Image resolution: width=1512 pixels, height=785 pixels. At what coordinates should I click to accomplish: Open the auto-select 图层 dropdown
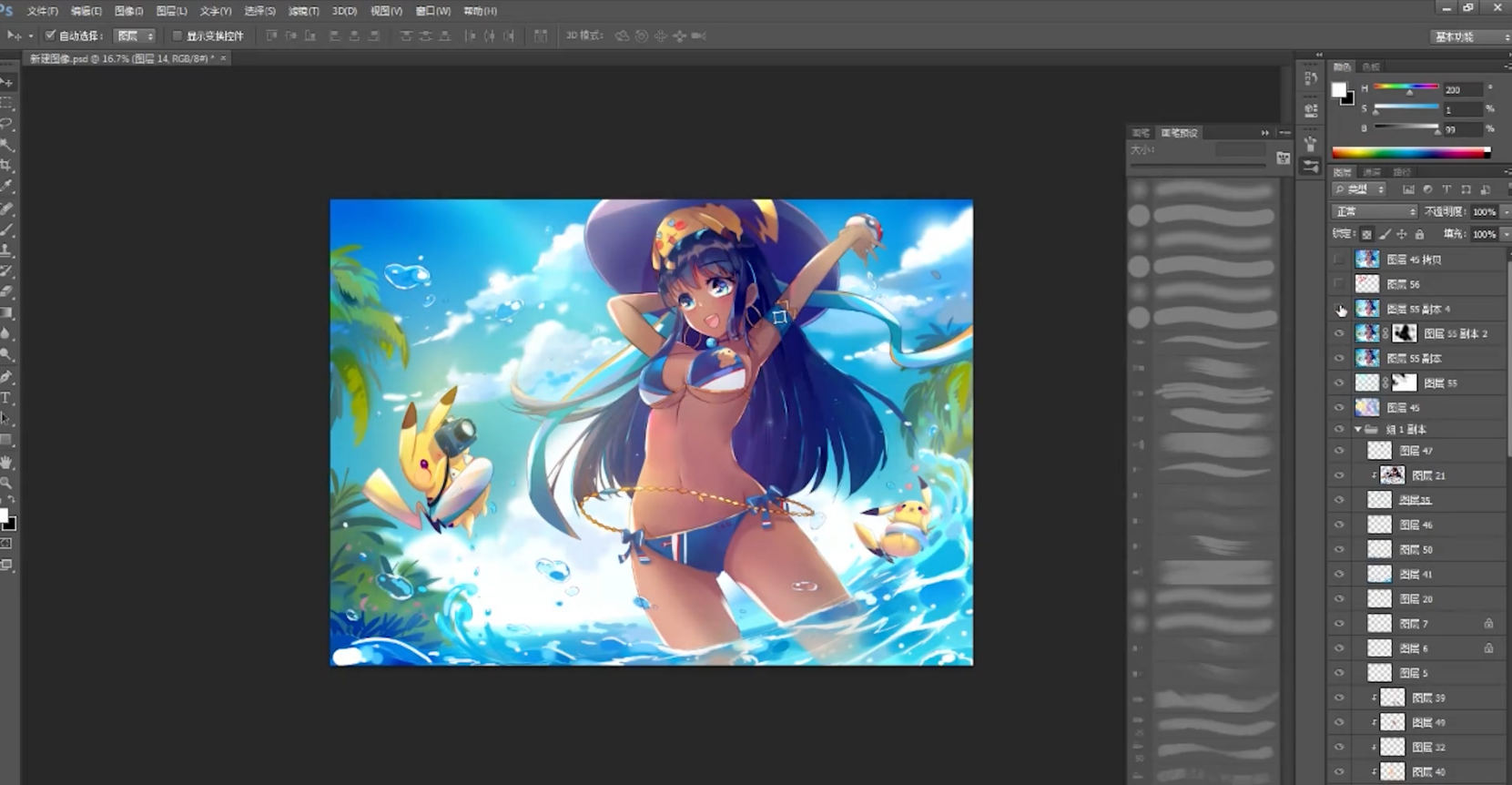tap(136, 36)
